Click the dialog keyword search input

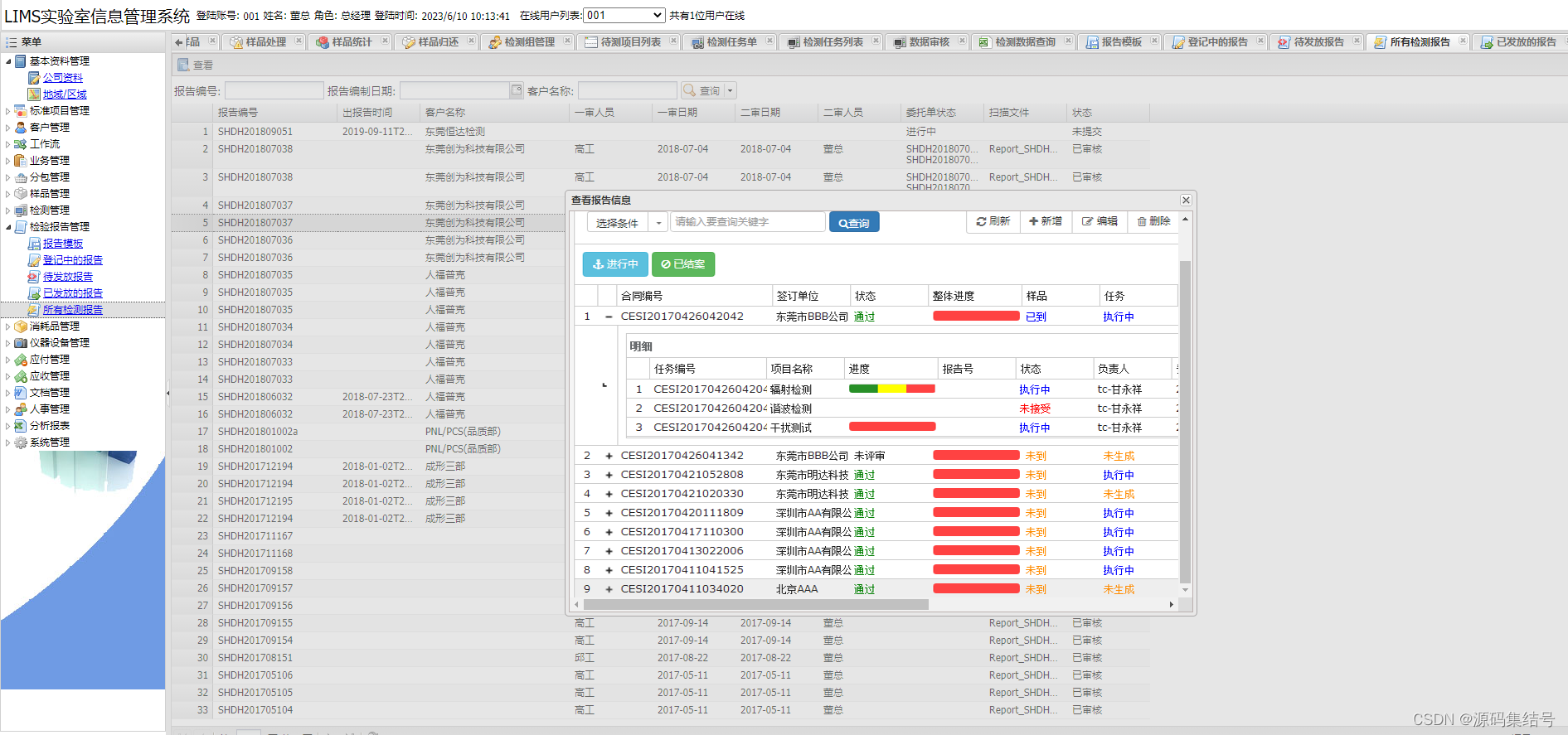click(747, 222)
